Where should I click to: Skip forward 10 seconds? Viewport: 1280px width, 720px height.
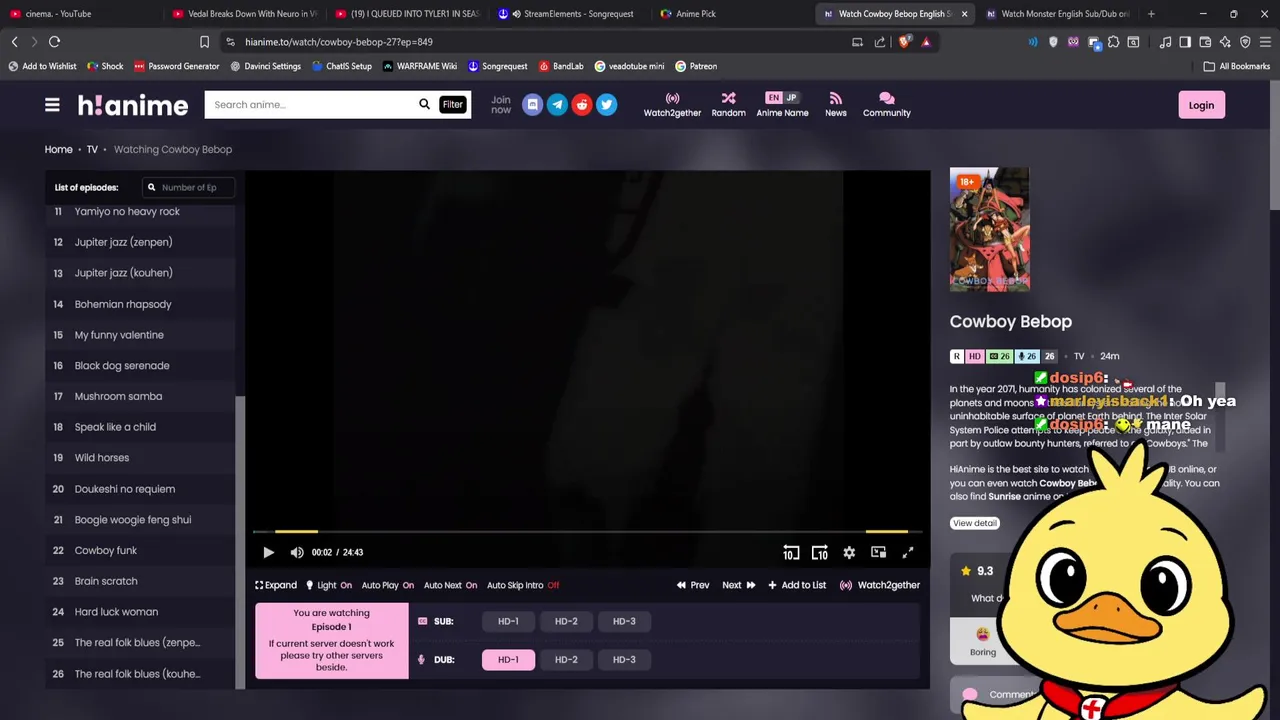tap(820, 552)
